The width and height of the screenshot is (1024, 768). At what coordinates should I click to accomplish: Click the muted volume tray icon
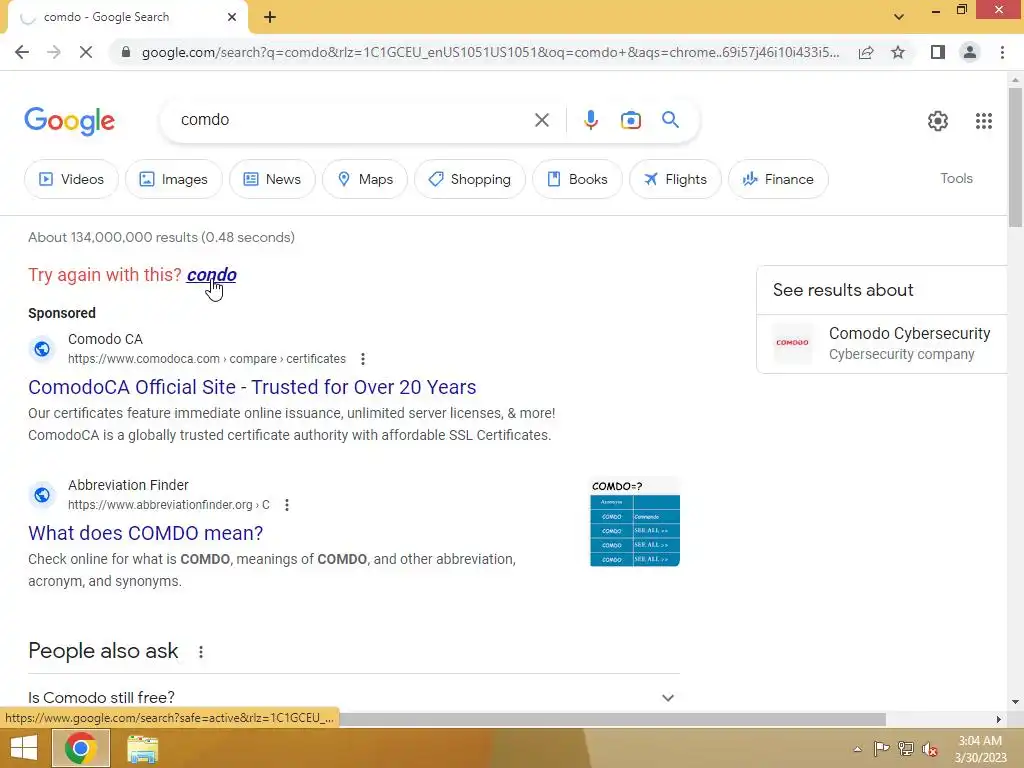(929, 749)
